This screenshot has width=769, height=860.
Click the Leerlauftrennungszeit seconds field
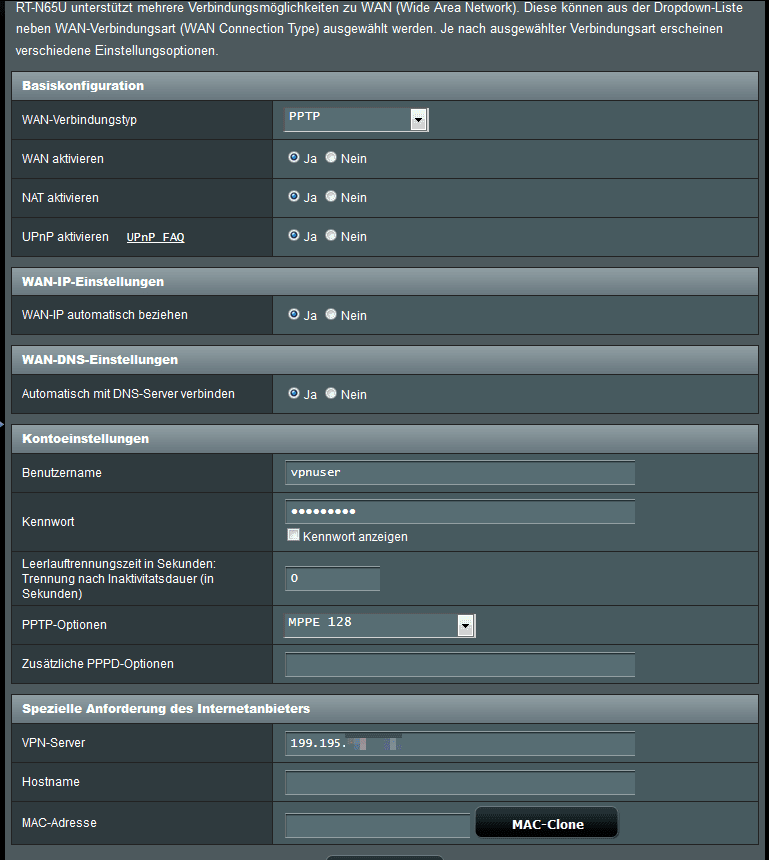click(x=332, y=579)
